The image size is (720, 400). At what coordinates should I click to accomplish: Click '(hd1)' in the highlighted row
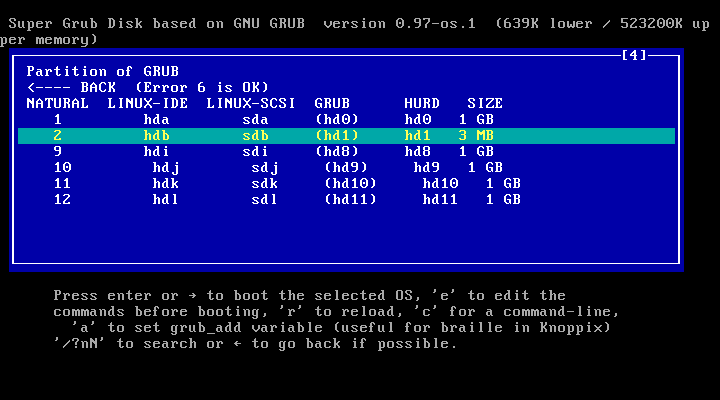tap(337, 135)
